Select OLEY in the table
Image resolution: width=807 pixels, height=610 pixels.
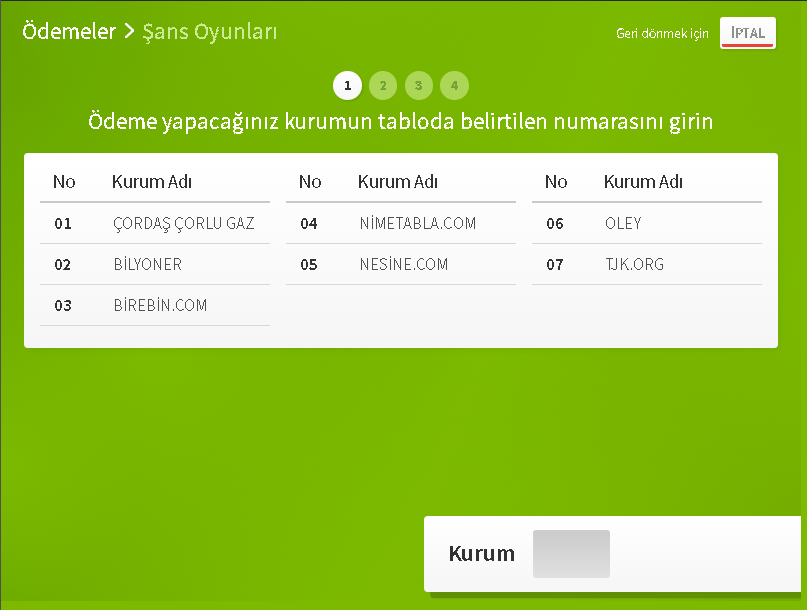[623, 223]
